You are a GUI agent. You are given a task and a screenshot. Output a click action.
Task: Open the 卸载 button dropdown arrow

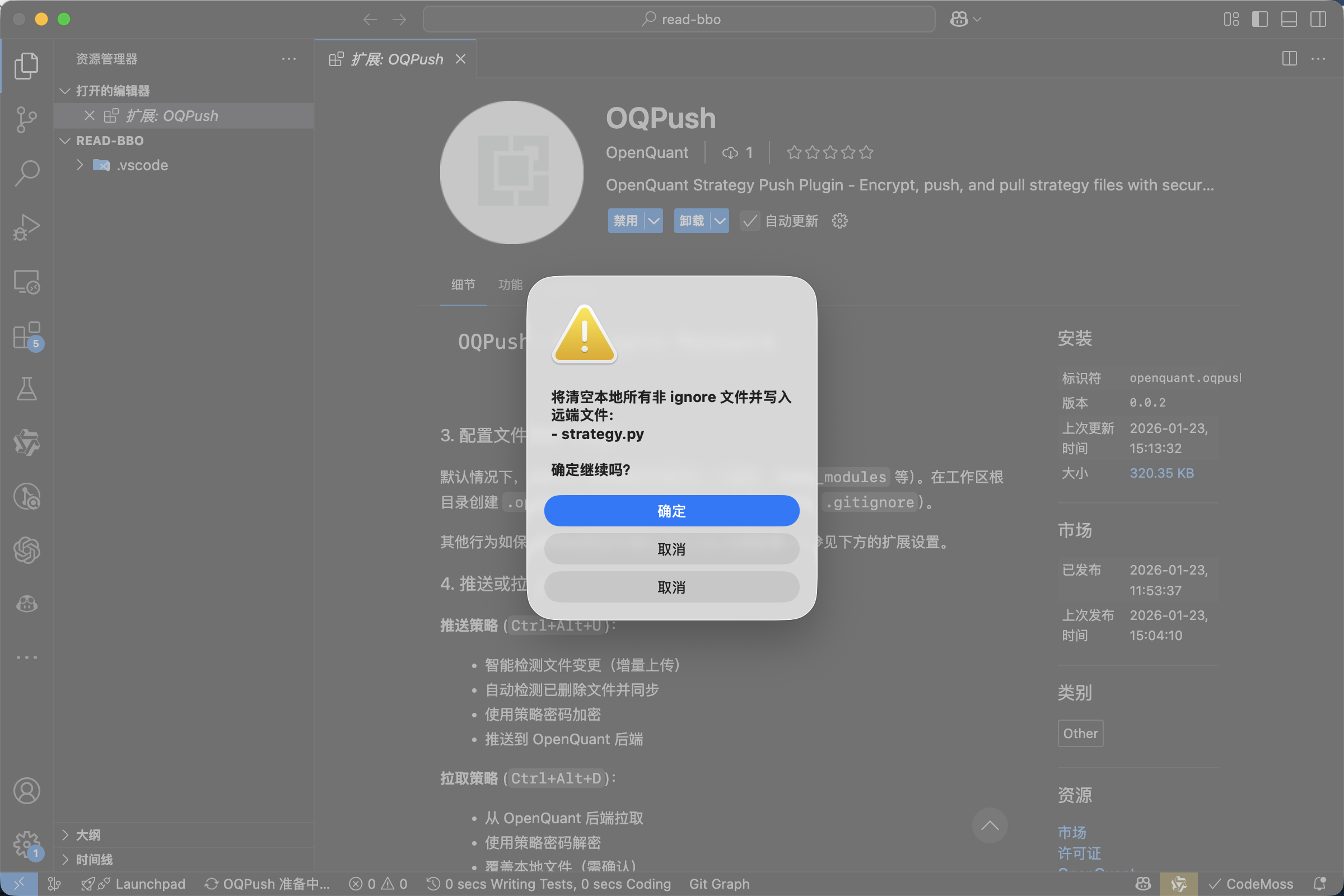tap(719, 221)
